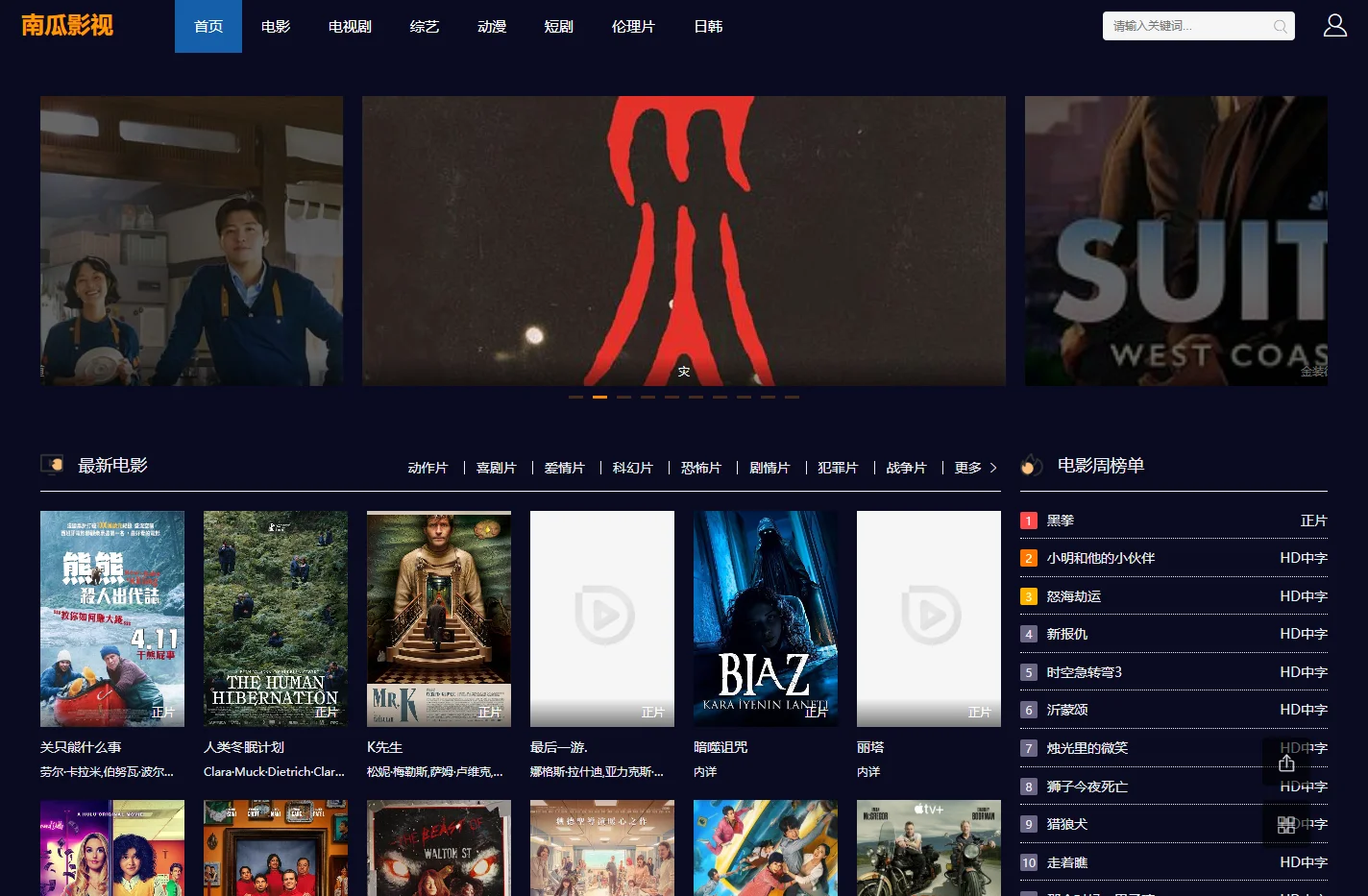The width and height of the screenshot is (1368, 896).
Task: Filter by 动作片 genre
Action: pos(427,468)
